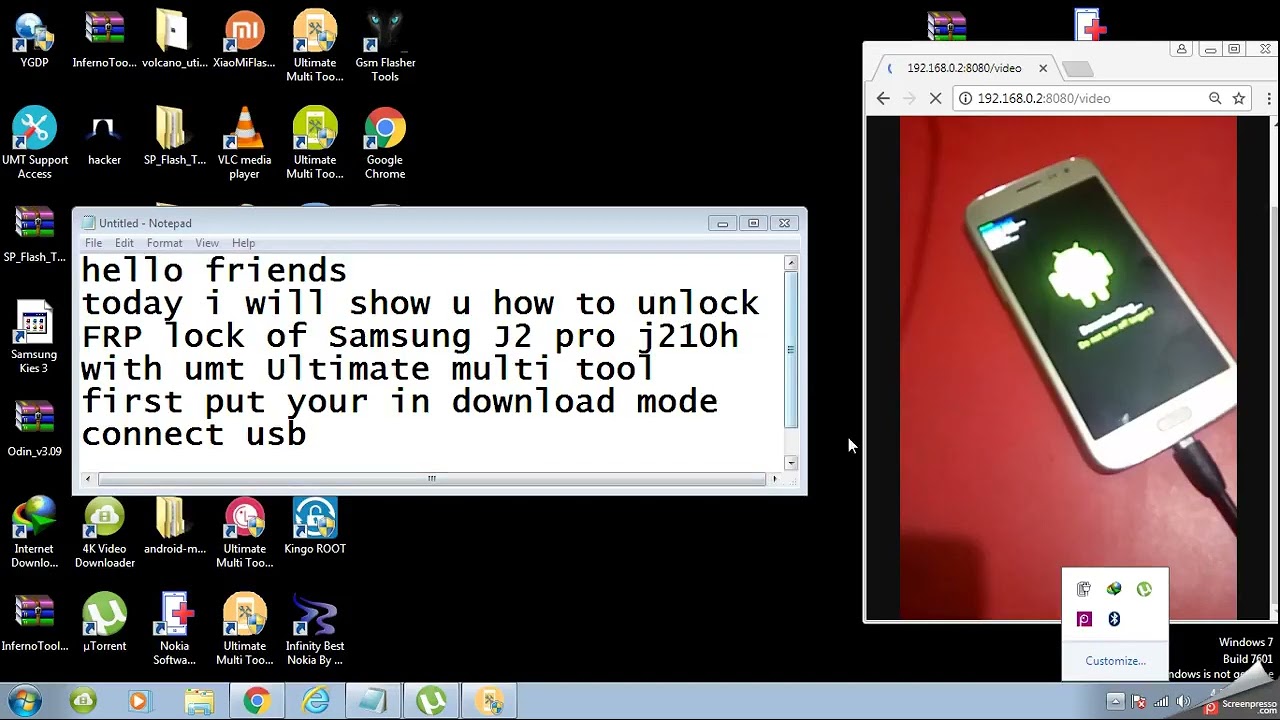Screen dimensions: 1280x720
Task: Click the Notepad horizontal scrollbar thumb
Action: click(432, 479)
